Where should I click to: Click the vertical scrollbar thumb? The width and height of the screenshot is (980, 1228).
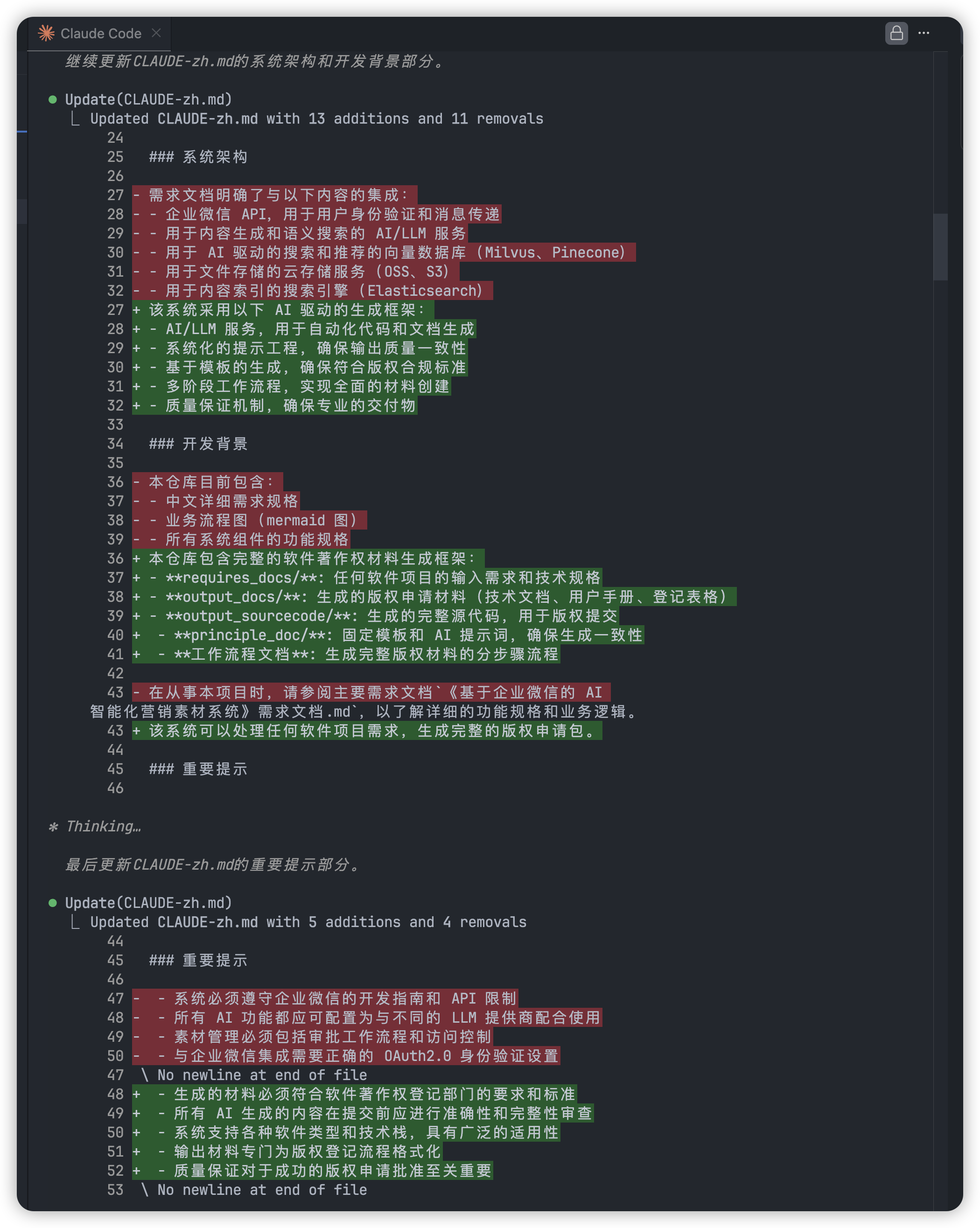[x=940, y=247]
